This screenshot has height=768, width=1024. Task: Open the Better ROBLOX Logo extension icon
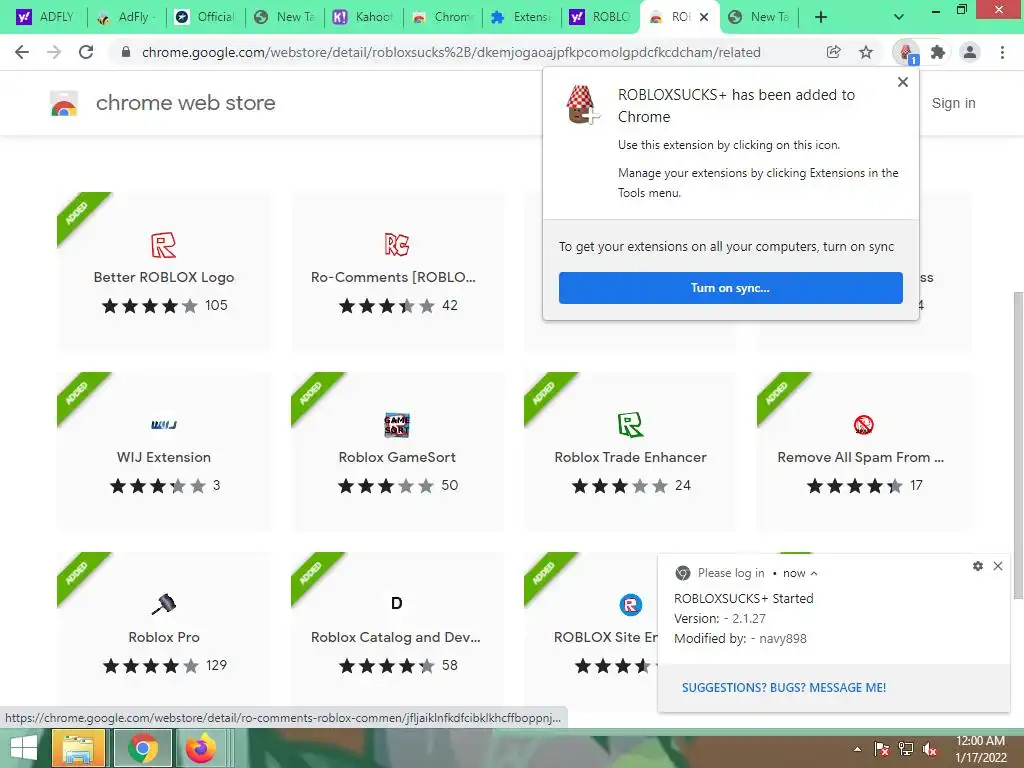point(163,245)
